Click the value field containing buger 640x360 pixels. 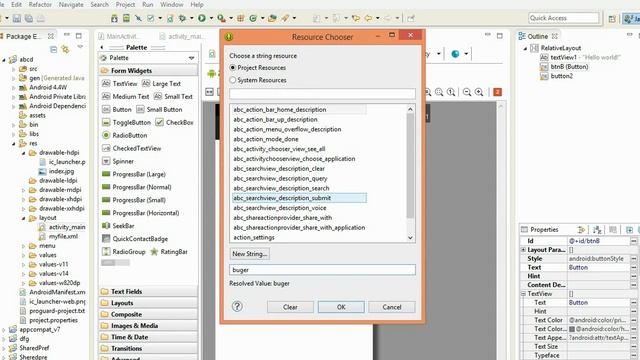pyautogui.click(x=322, y=270)
